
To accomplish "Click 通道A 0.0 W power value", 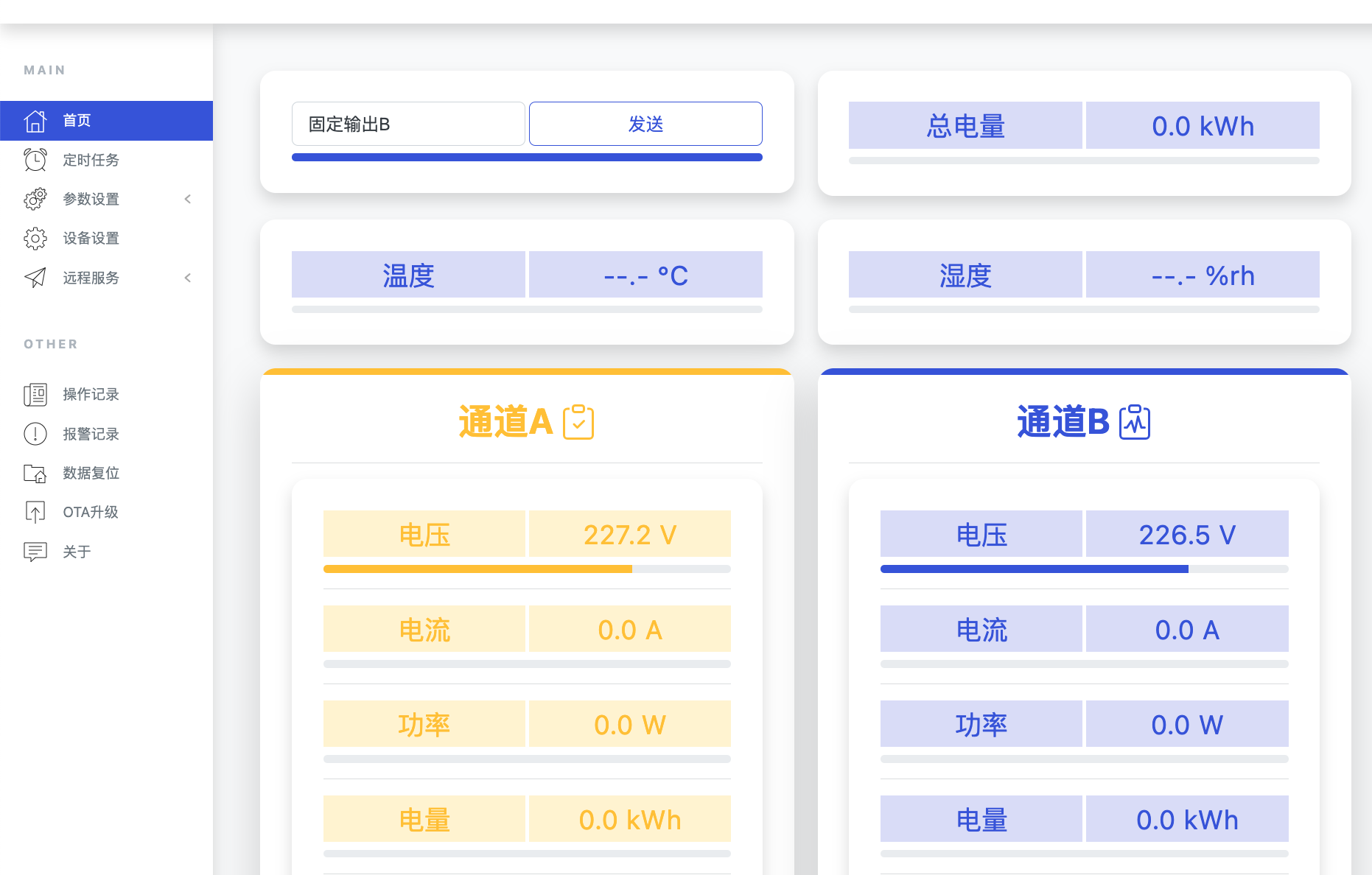I will (x=630, y=724).
